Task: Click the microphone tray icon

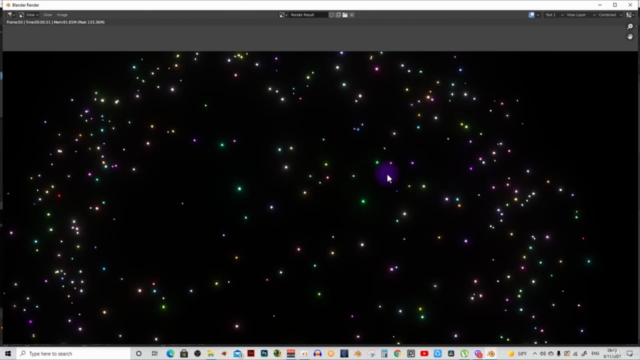Action: click(x=559, y=353)
